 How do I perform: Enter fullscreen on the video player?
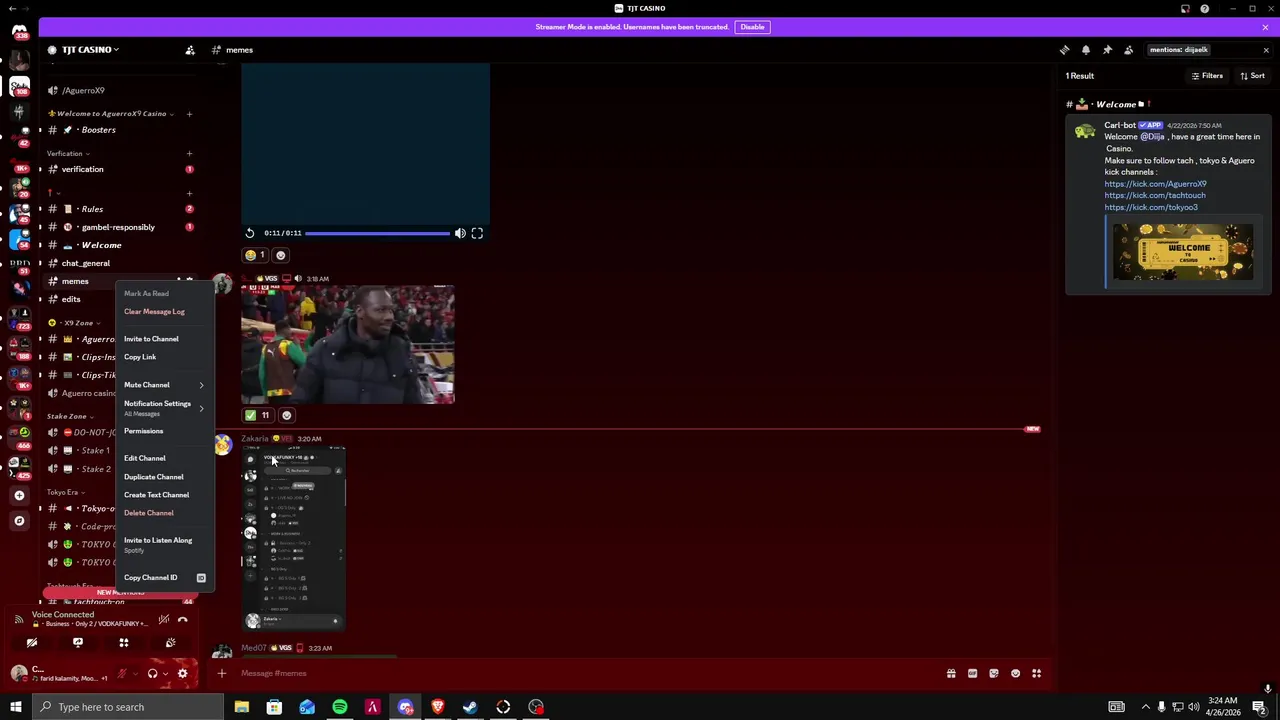(477, 233)
